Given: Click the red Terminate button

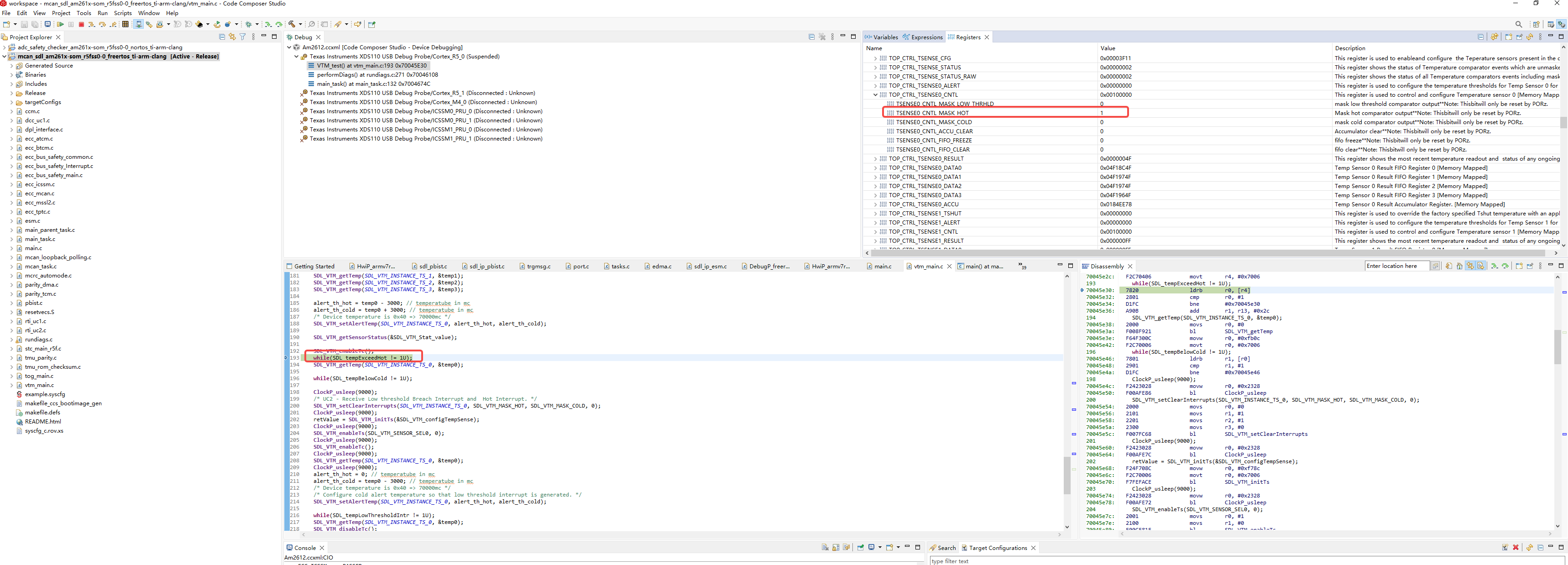Looking at the screenshot, I should [82, 24].
